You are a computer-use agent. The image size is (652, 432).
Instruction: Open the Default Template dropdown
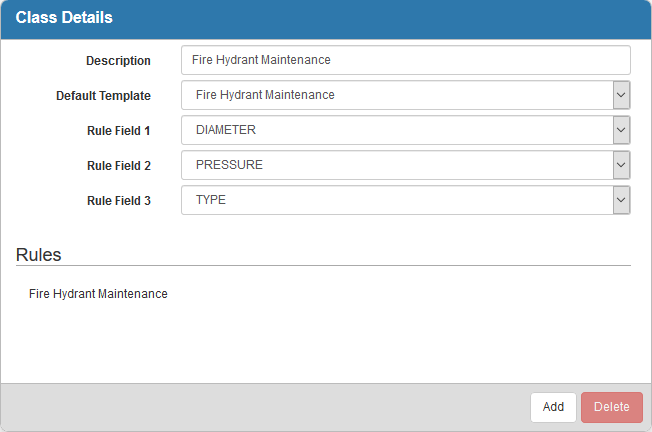[397, 95]
